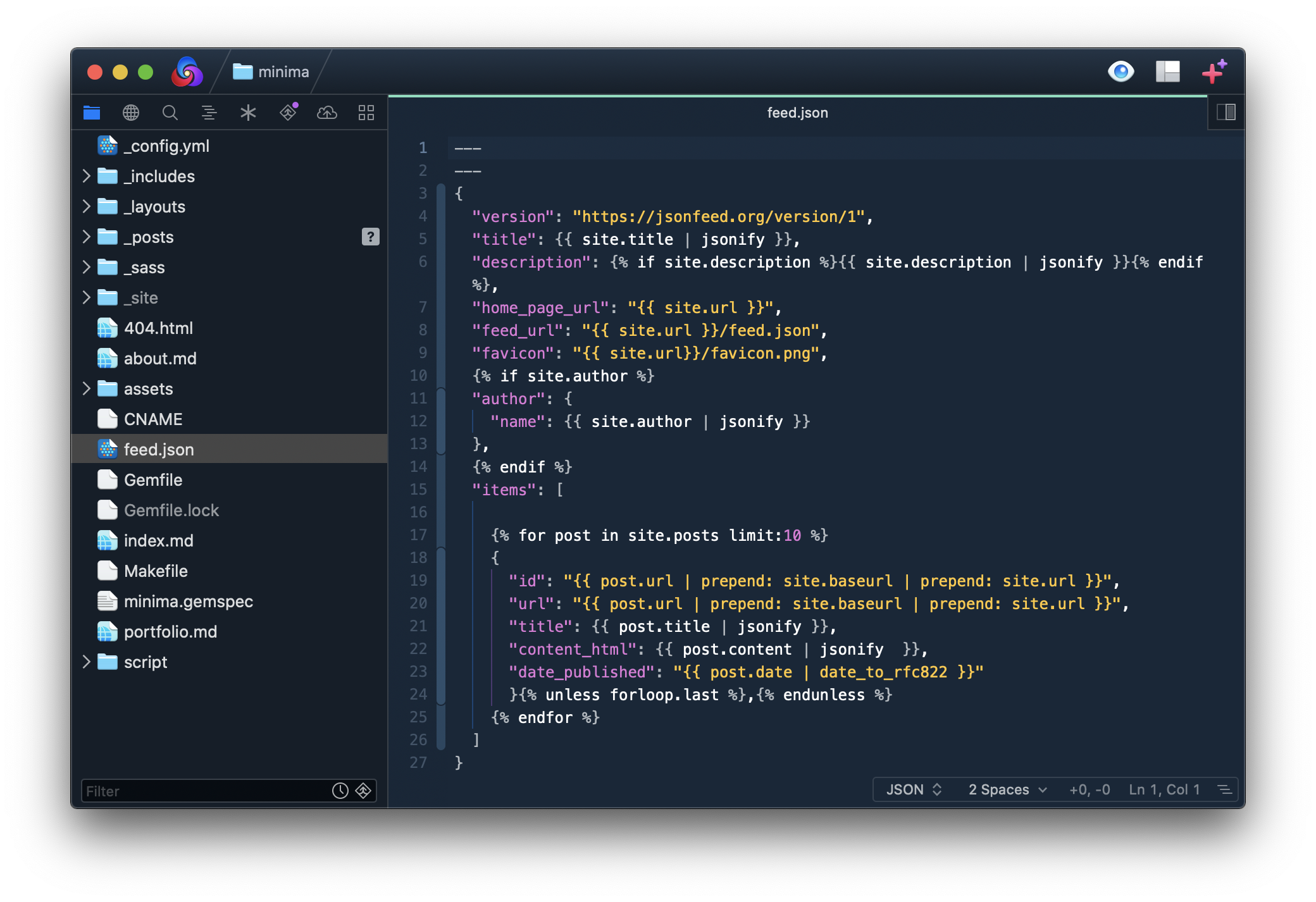Switch to the Remote globe sidebar icon
Viewport: 1316px width, 902px height.
pos(131,113)
